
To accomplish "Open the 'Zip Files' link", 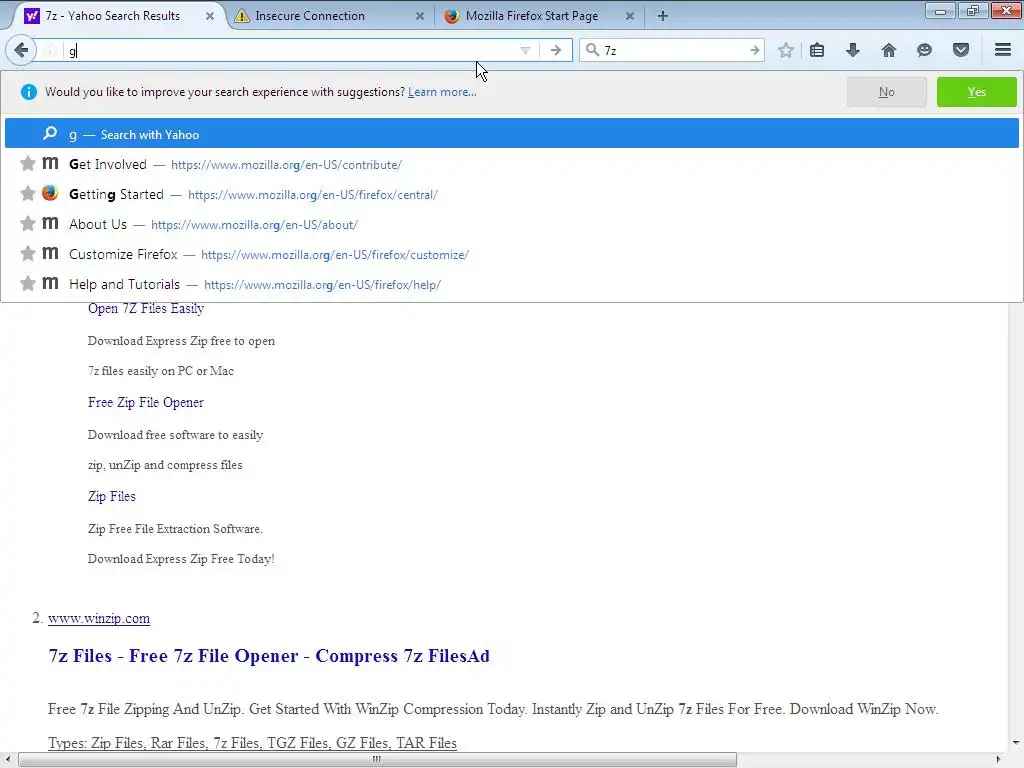I will [112, 496].
